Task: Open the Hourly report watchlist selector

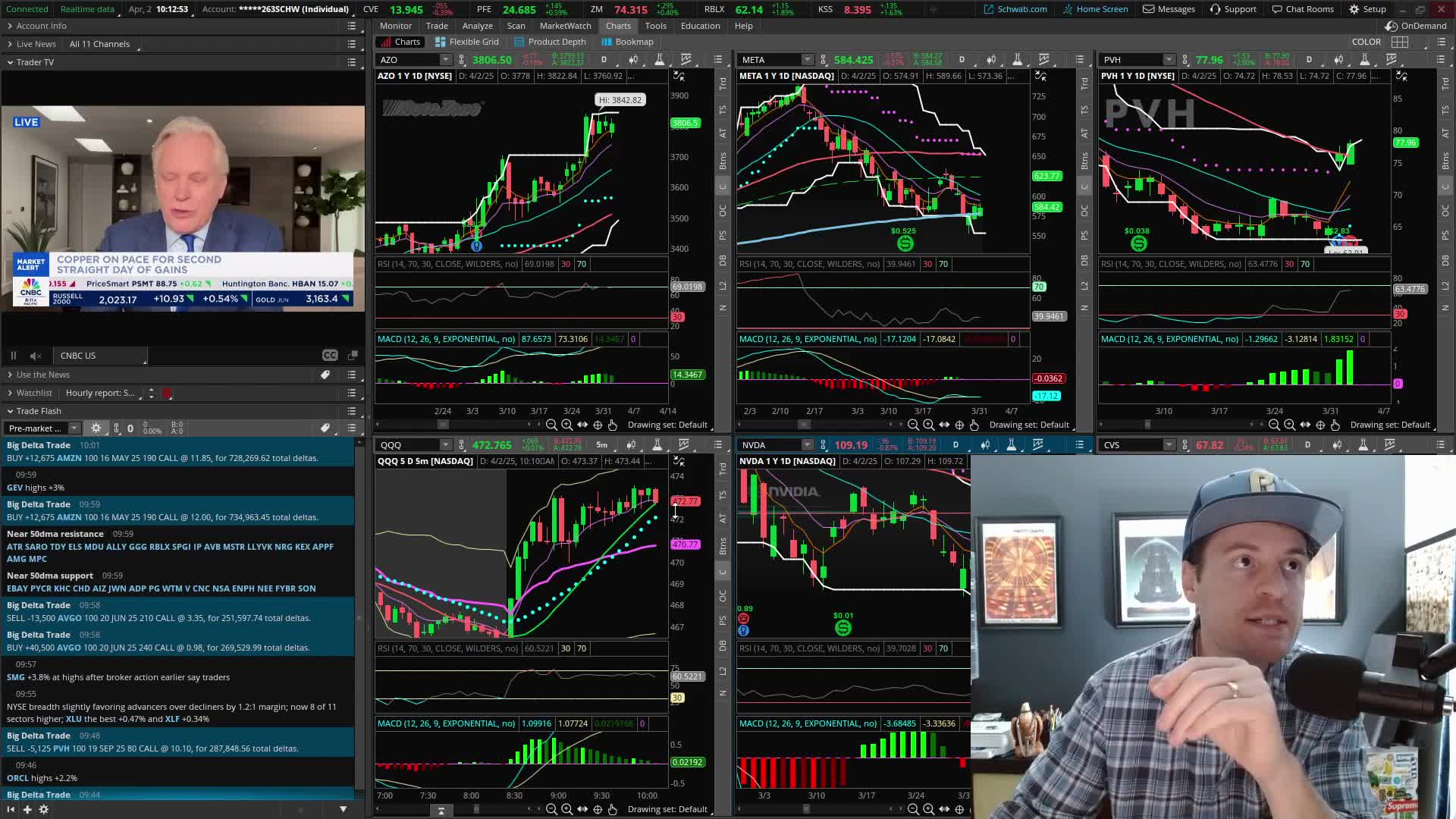Action: pyautogui.click(x=105, y=393)
